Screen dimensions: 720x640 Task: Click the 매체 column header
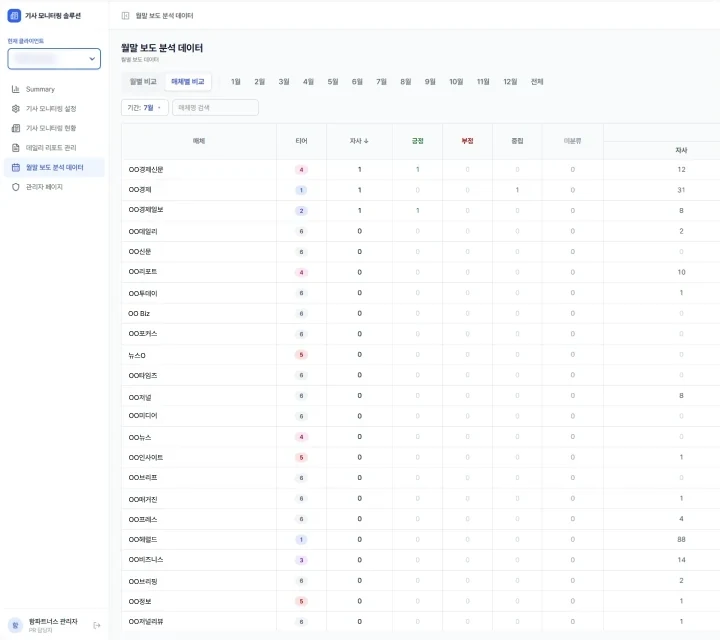click(199, 141)
